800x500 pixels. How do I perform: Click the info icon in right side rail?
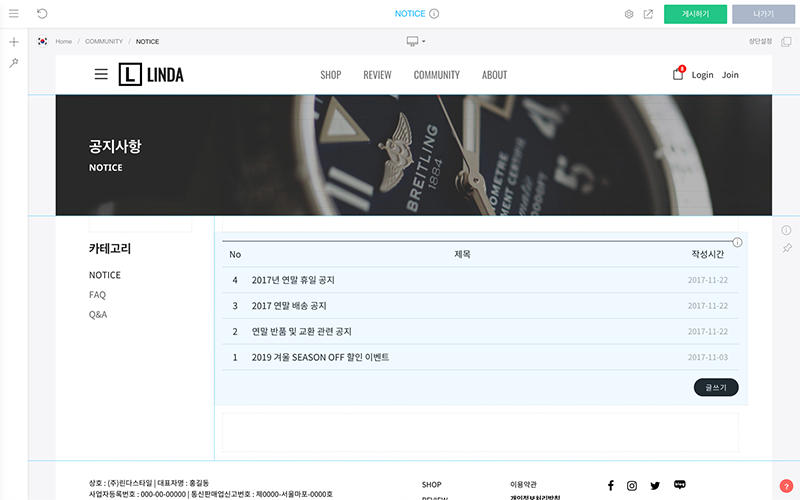[x=786, y=230]
